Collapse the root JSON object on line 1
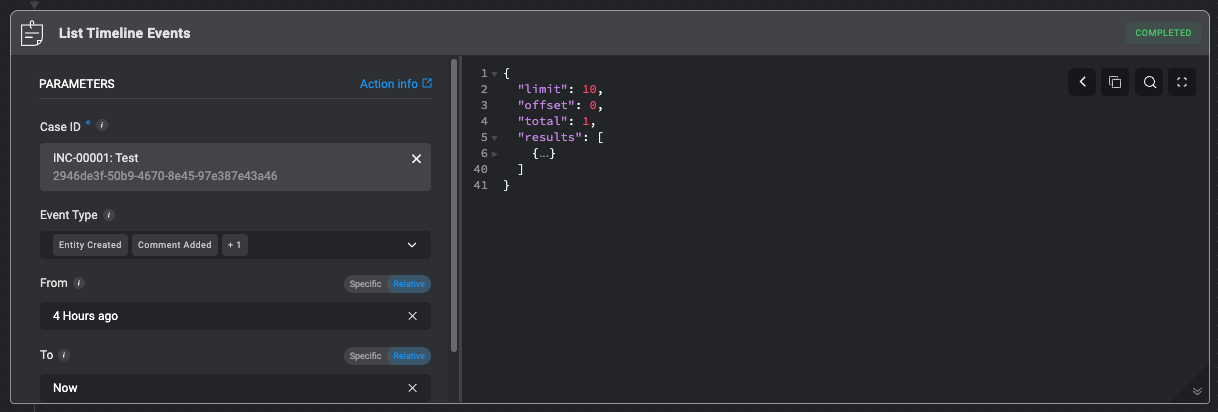 coord(495,74)
